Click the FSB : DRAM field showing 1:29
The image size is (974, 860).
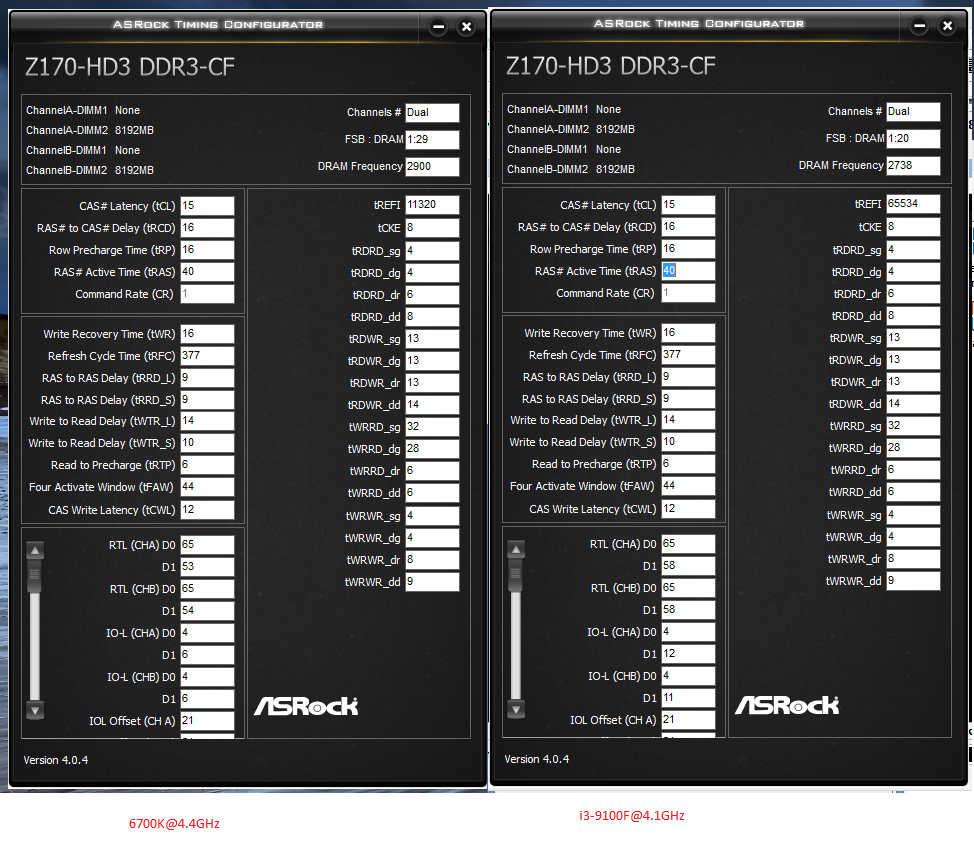[x=432, y=140]
